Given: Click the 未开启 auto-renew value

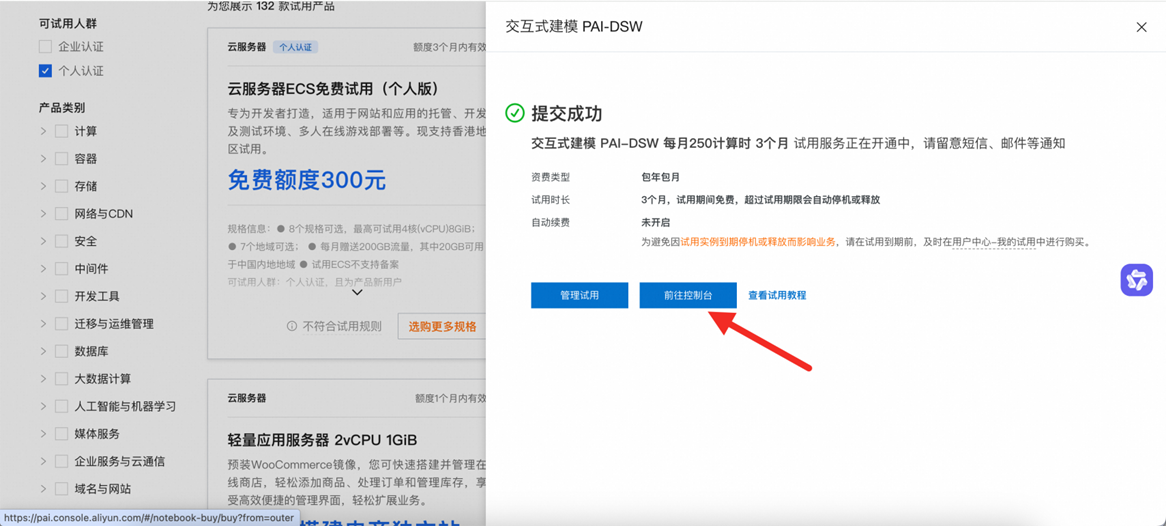Looking at the screenshot, I should [x=656, y=222].
